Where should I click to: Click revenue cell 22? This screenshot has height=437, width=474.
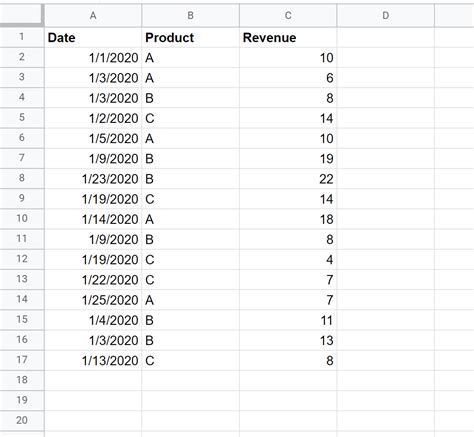click(288, 179)
